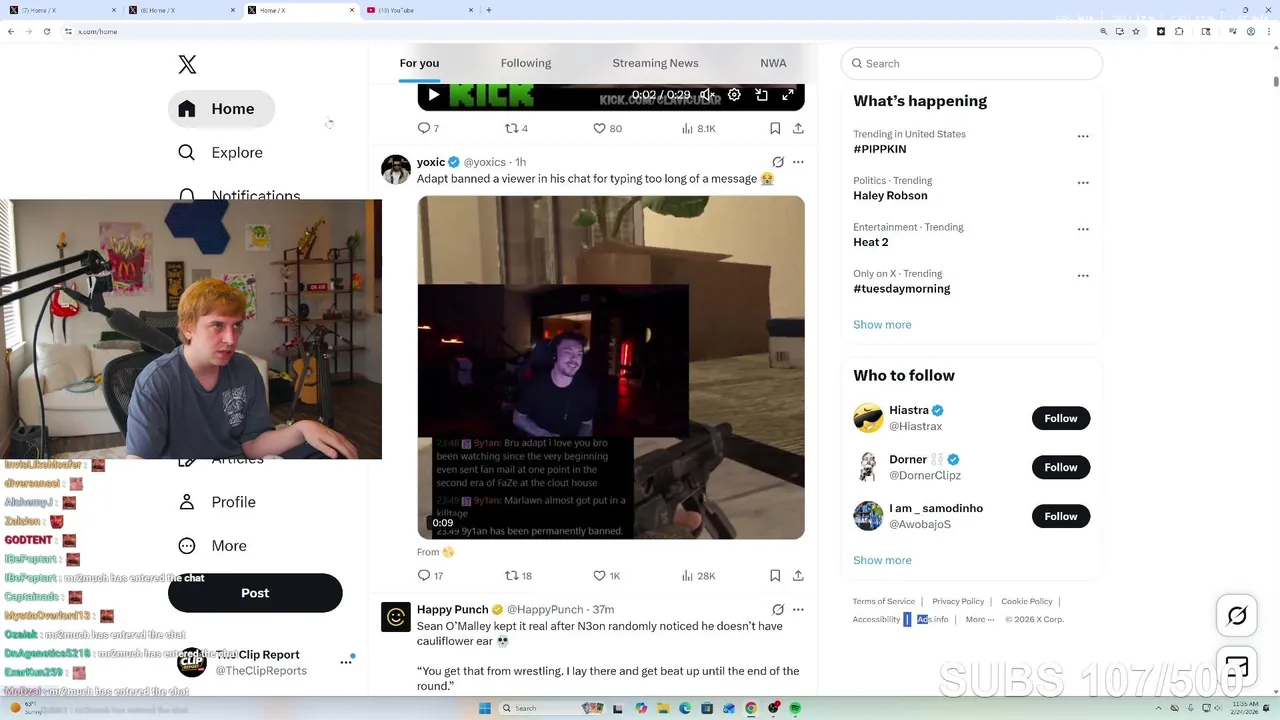The height and width of the screenshot is (720, 1280).
Task: Open Kick video playback settings gear
Action: pyautogui.click(x=734, y=95)
